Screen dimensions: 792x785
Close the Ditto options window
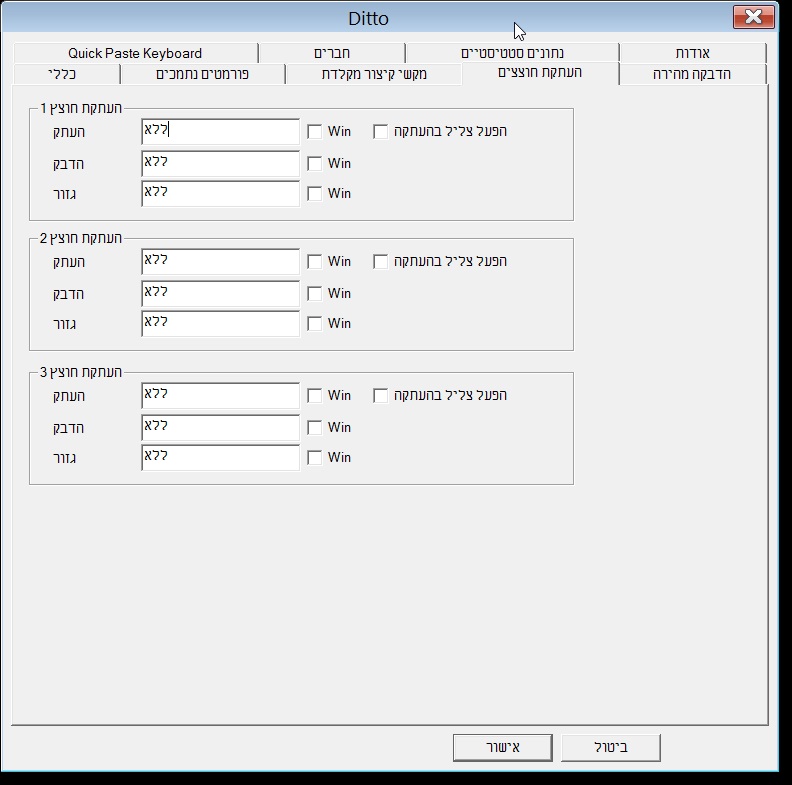point(754,17)
